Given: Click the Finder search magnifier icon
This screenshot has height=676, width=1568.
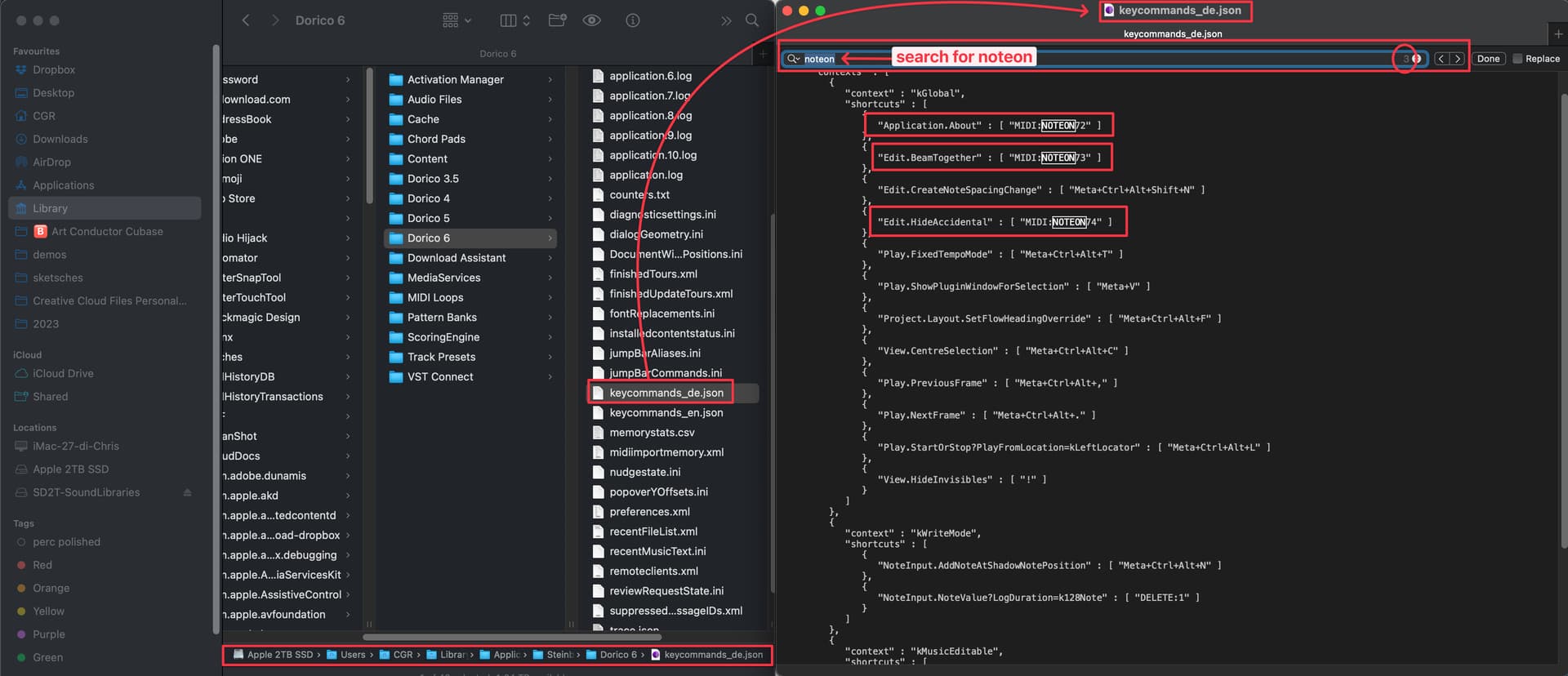Looking at the screenshot, I should (x=752, y=20).
